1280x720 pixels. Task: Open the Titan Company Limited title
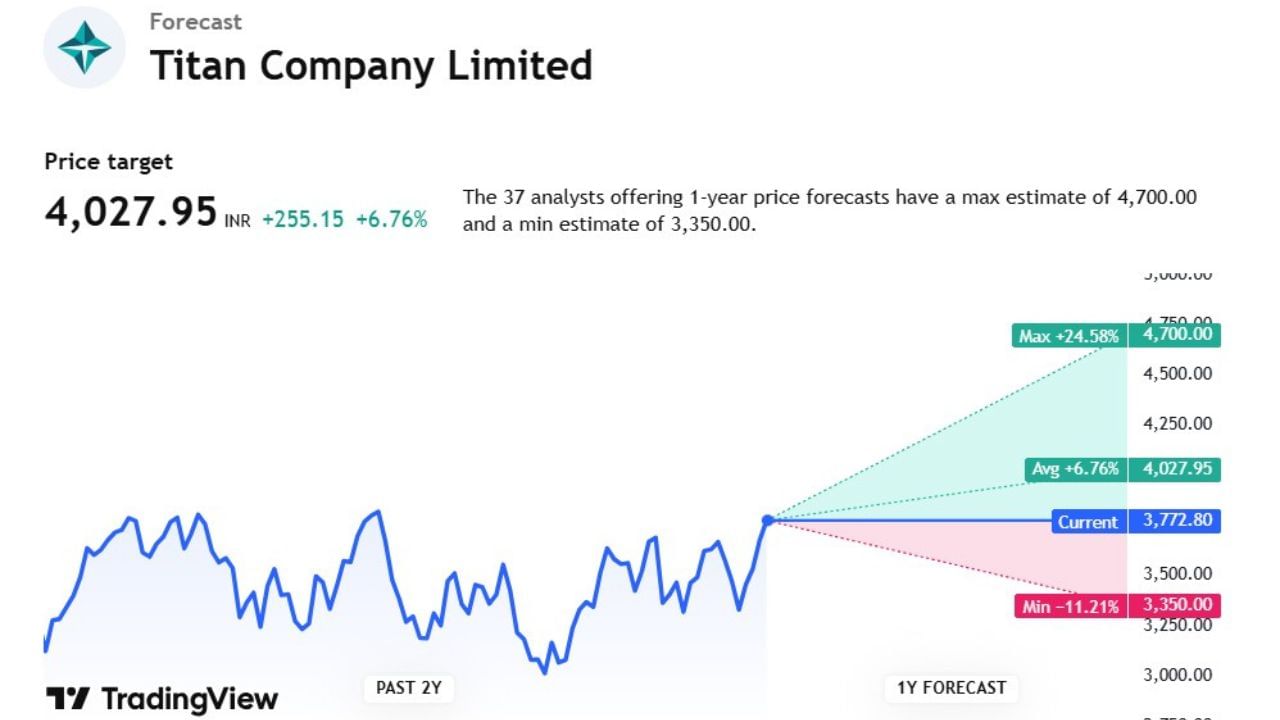[371, 66]
